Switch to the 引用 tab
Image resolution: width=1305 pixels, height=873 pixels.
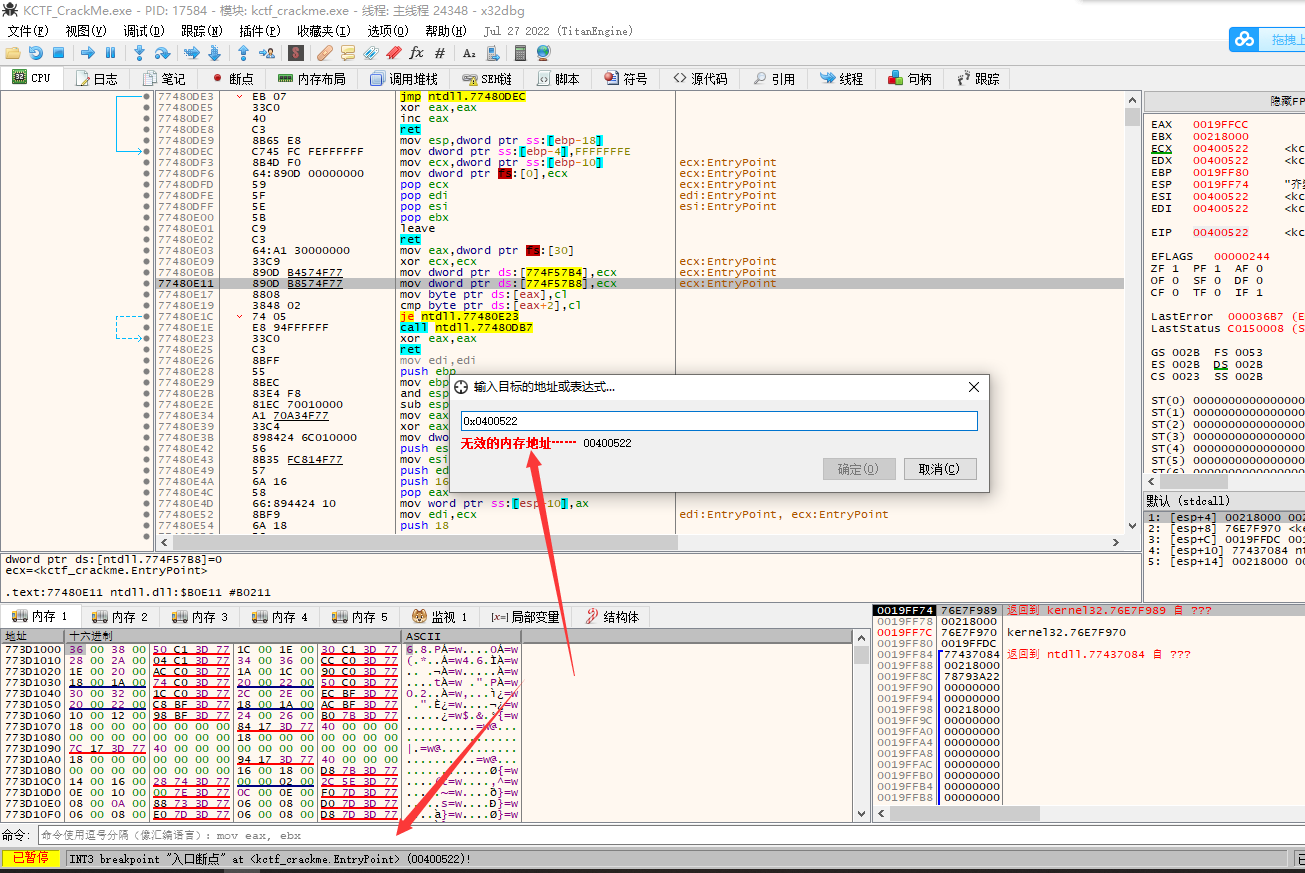click(x=773, y=78)
